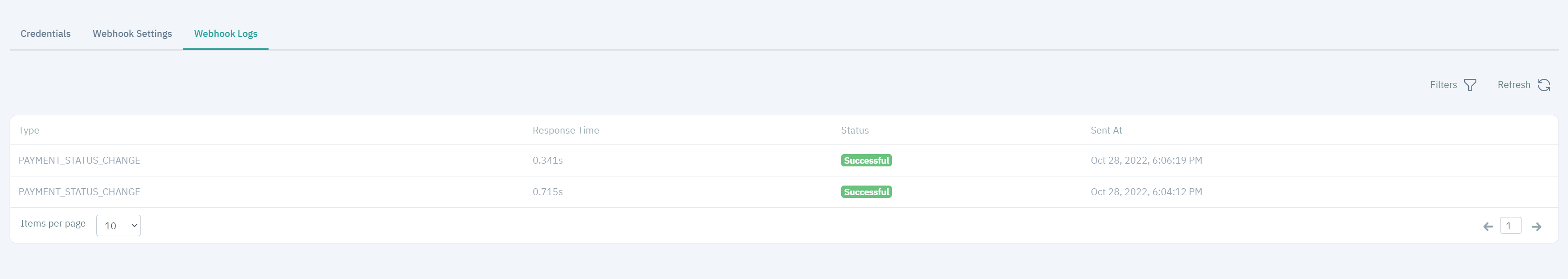
Task: Open the Webhook Settings tab
Action: pyautogui.click(x=132, y=33)
